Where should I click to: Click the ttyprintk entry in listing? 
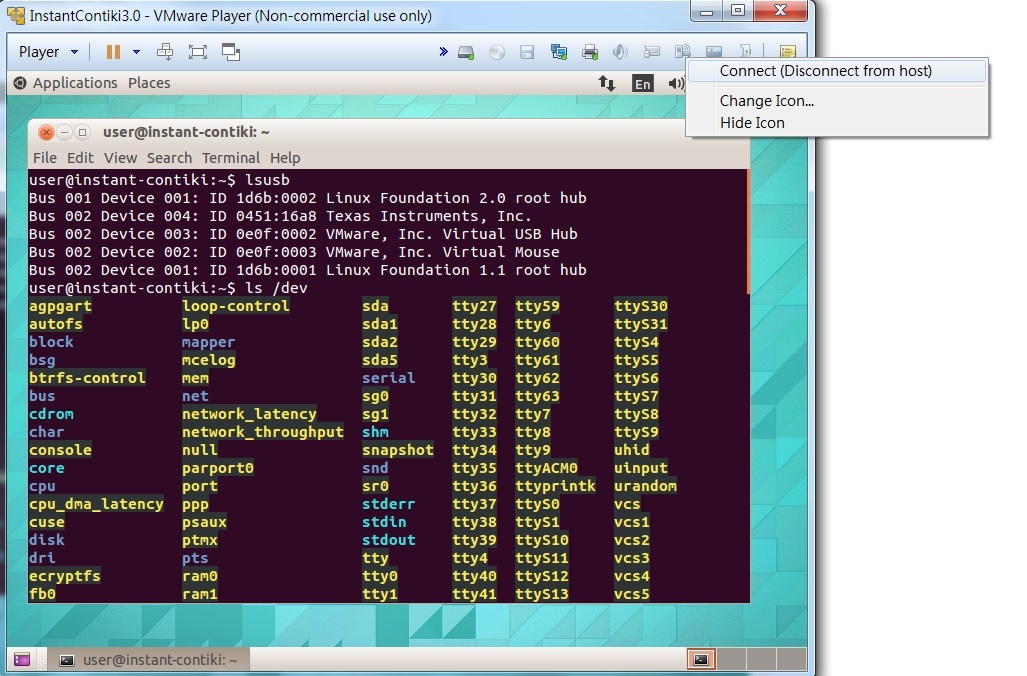coord(555,486)
